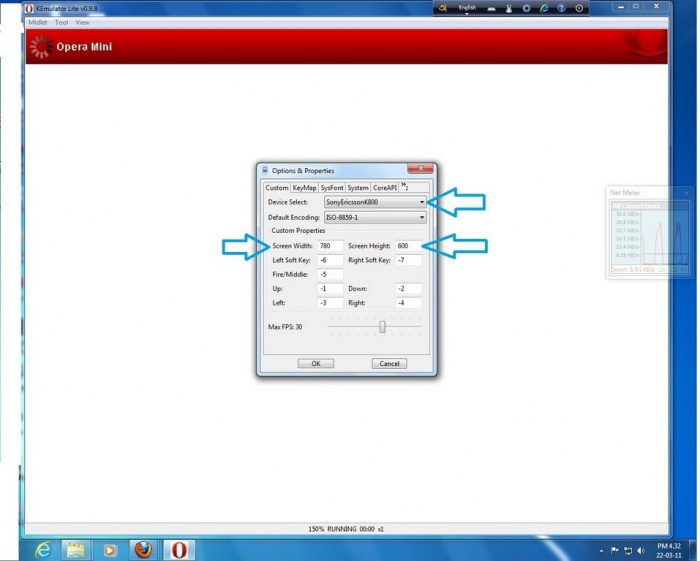Open Windows Explorer folder icon in taskbar
Screen dimensions: 700x561
75,550
